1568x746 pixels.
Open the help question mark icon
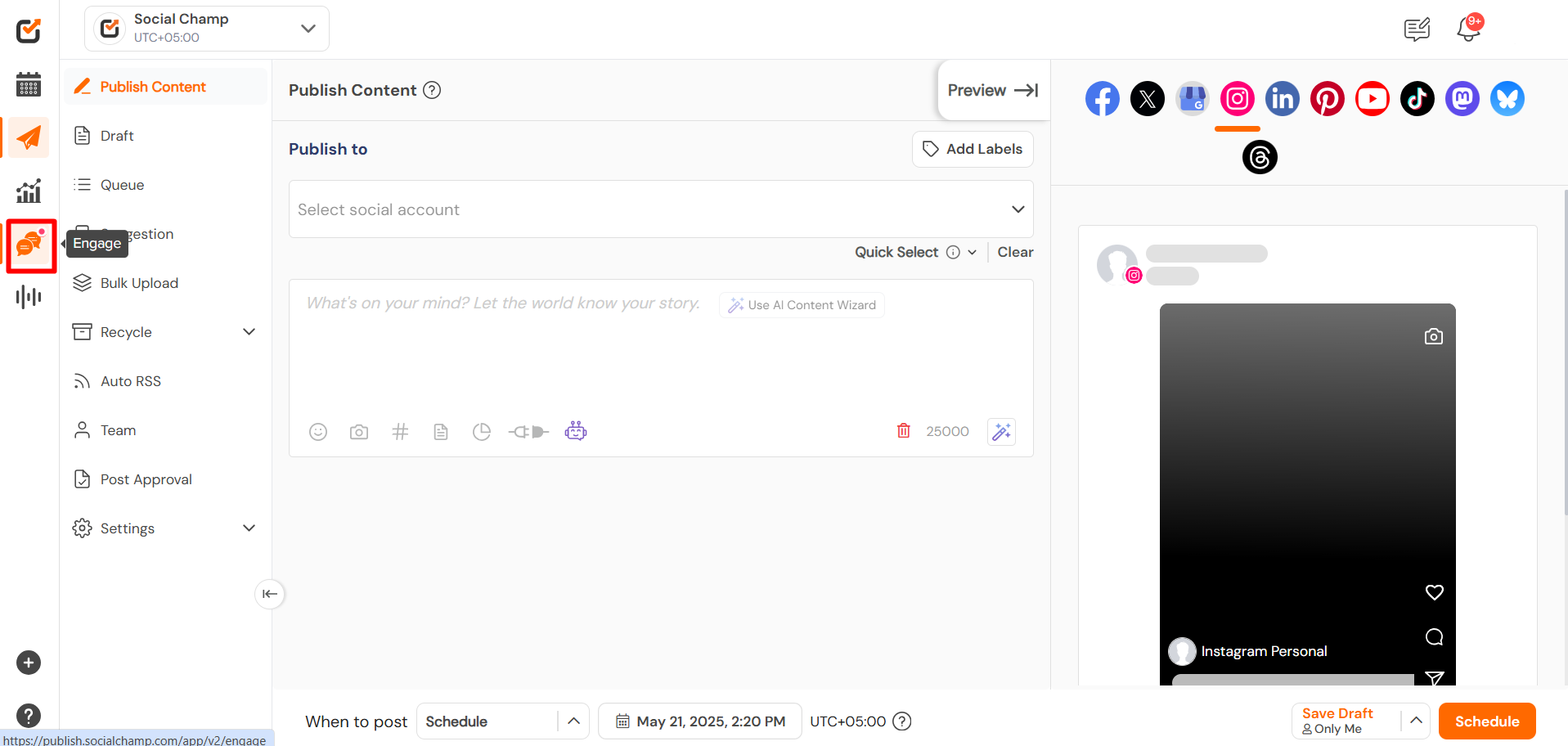click(x=29, y=716)
